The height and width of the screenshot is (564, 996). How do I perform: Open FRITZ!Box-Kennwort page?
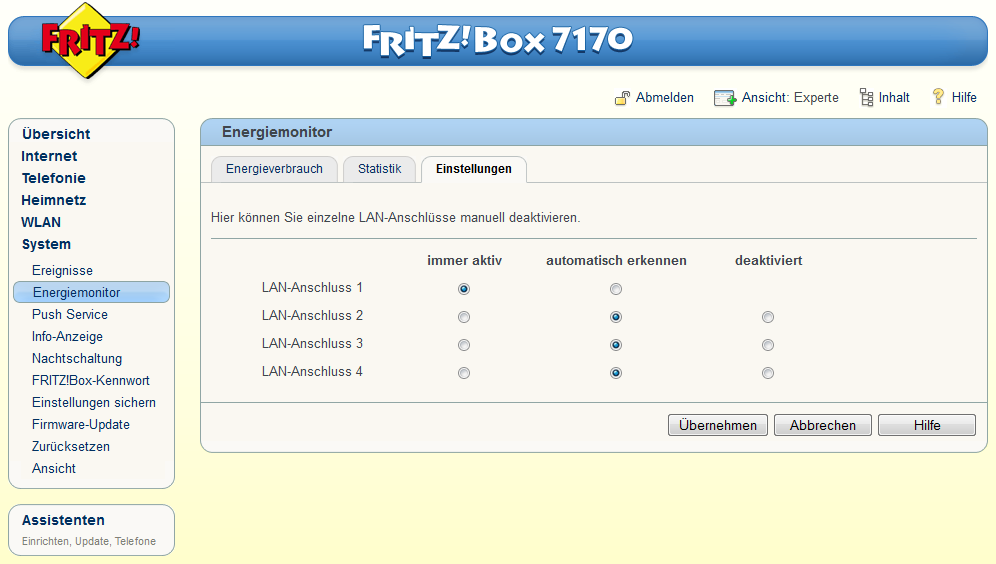click(x=91, y=380)
